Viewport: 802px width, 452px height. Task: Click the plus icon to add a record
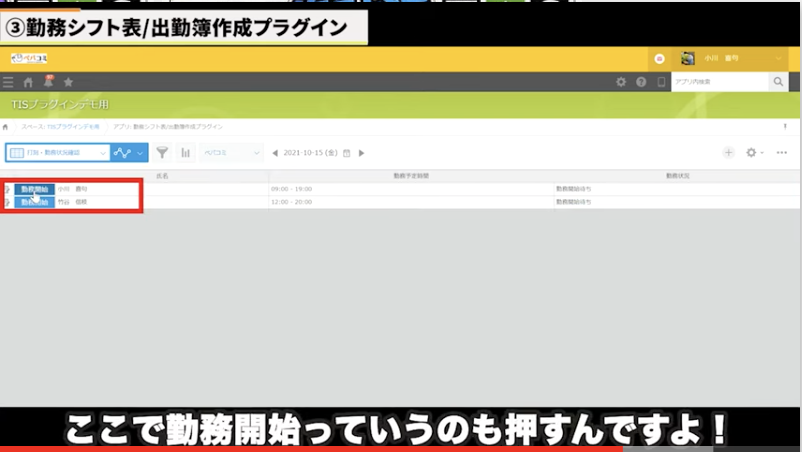pos(728,153)
